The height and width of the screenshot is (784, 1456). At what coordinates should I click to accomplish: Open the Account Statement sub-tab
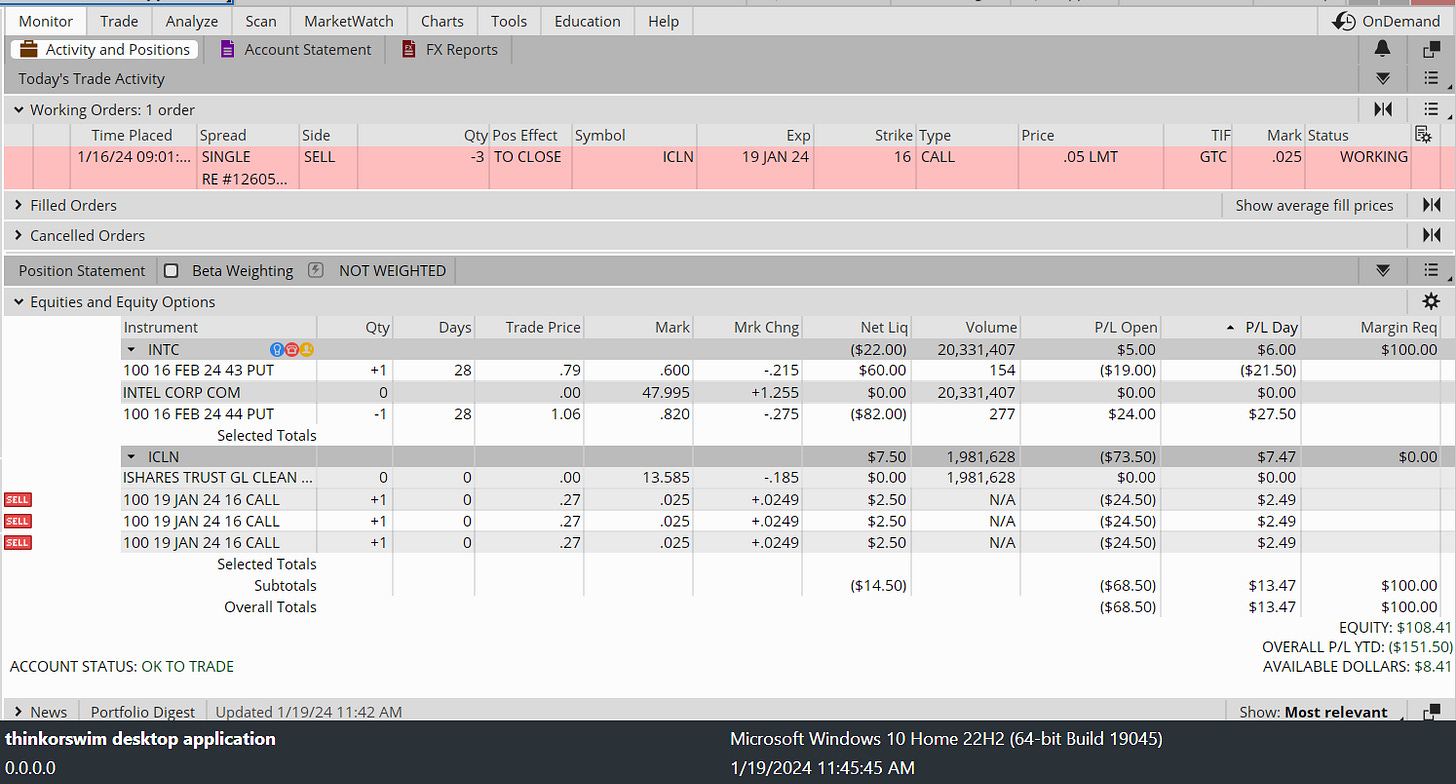(295, 49)
